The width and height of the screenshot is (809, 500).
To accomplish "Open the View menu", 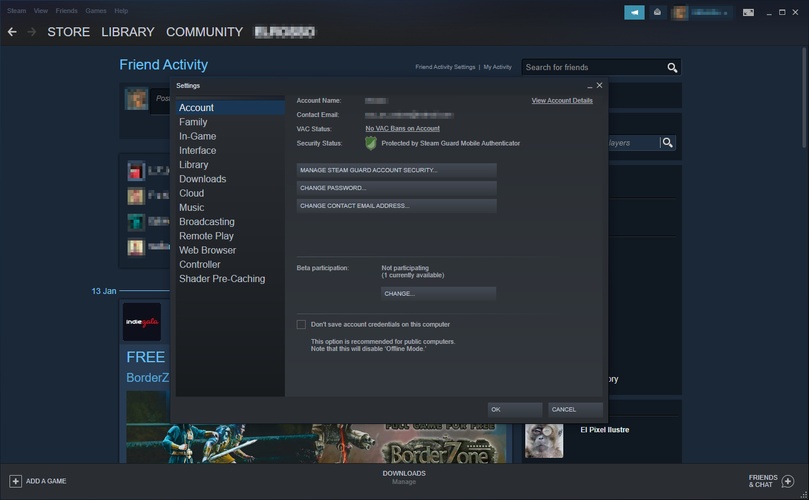I will click(41, 11).
